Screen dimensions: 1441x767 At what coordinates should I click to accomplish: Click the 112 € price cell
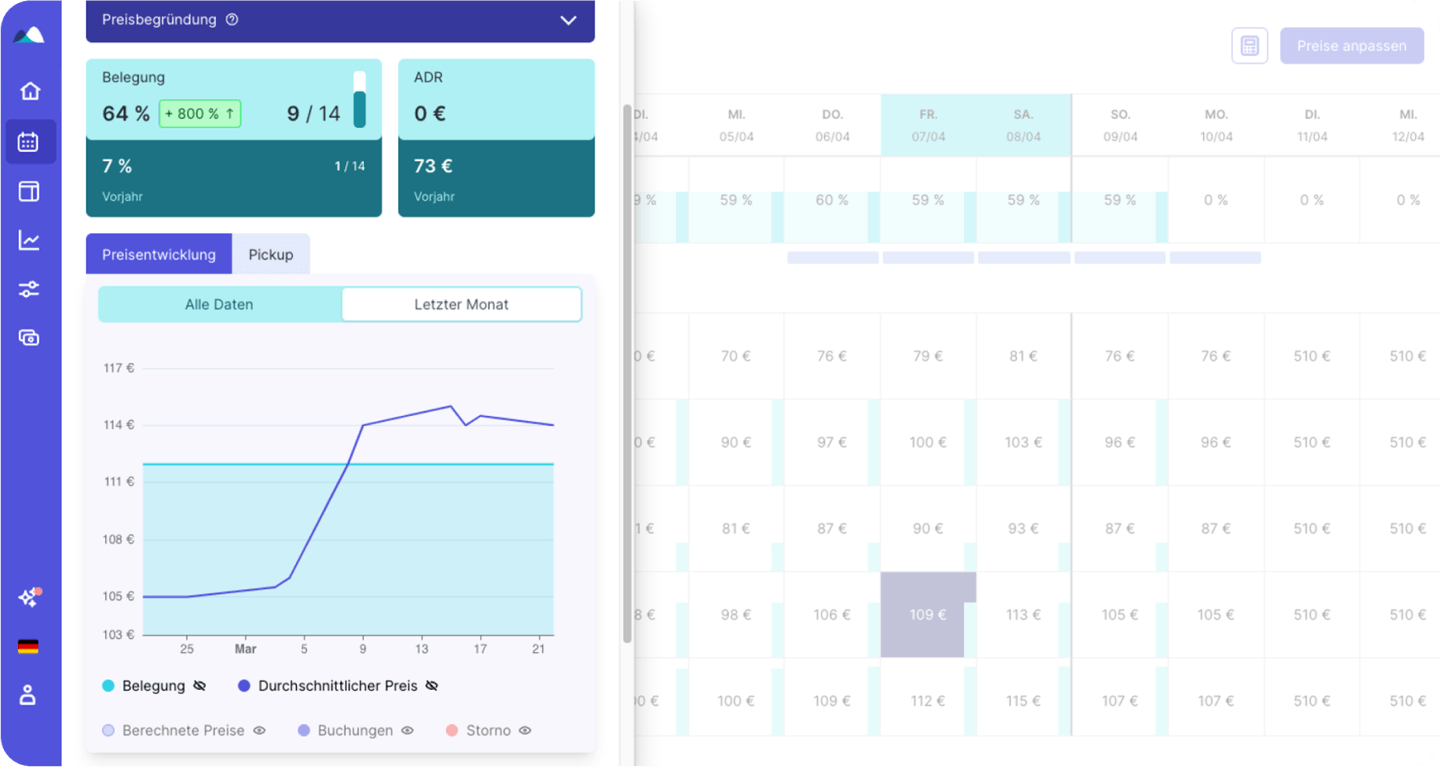(928, 701)
